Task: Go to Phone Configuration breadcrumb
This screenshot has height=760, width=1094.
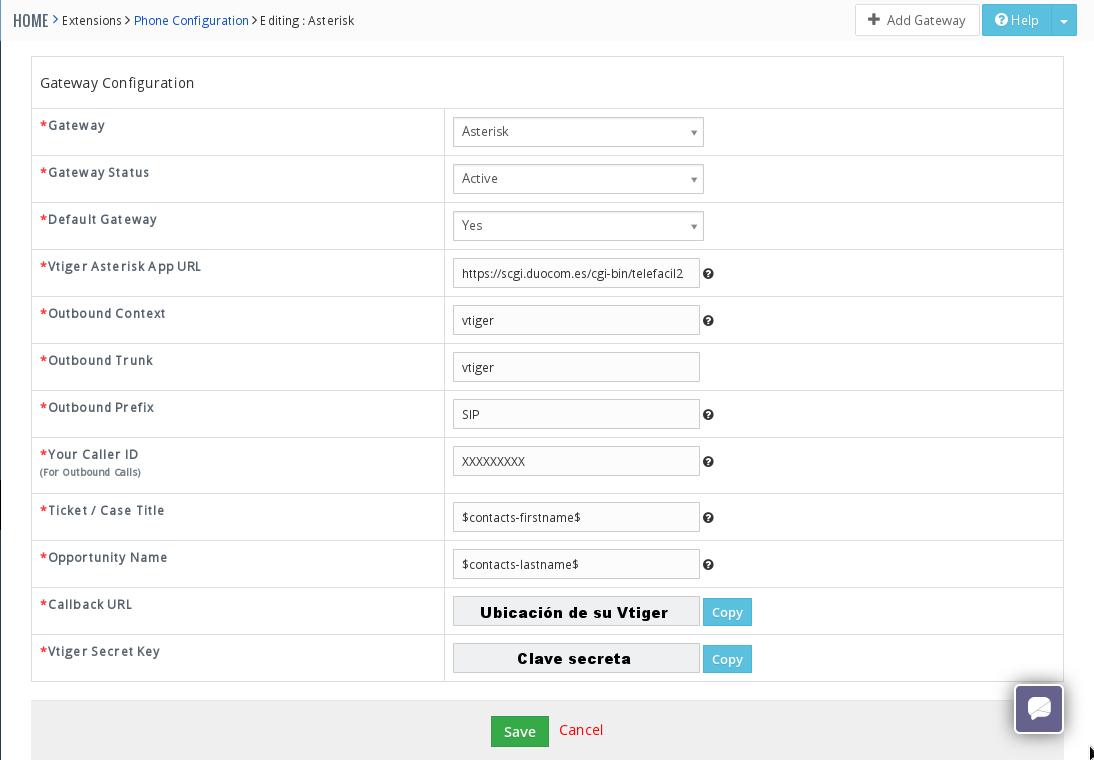Action: [191, 20]
